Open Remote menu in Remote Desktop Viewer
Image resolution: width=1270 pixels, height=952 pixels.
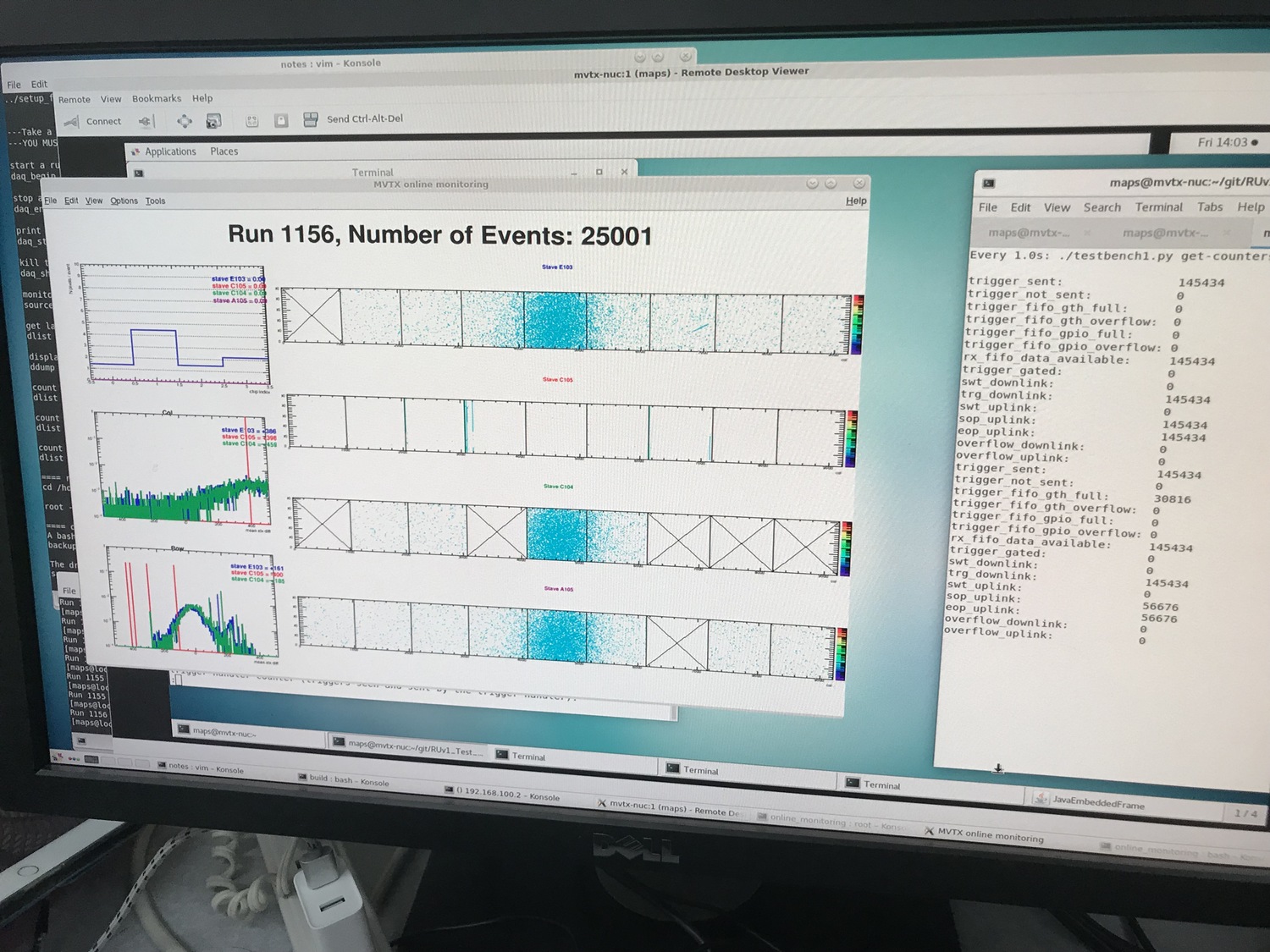pos(75,99)
